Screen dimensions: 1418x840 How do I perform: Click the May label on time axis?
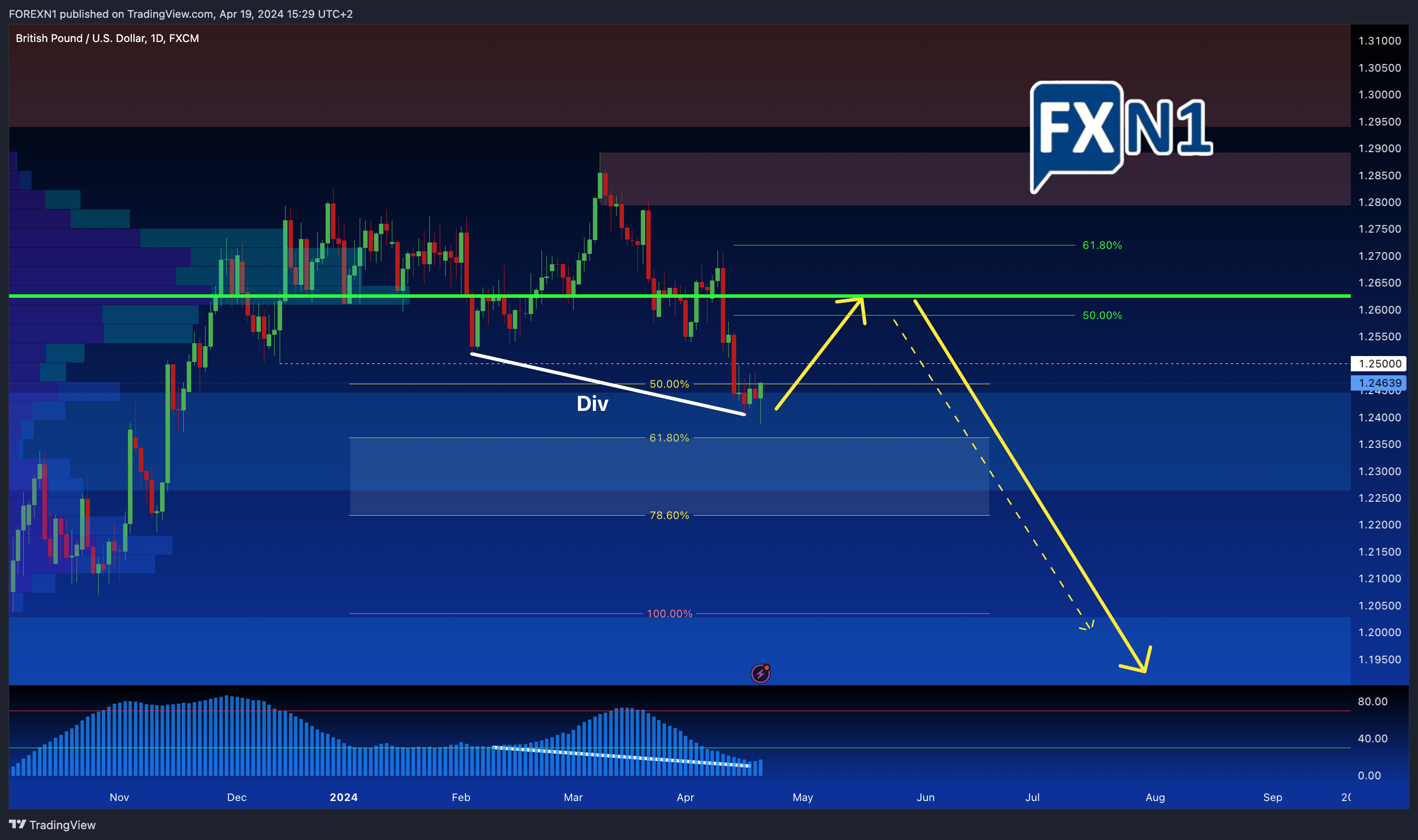coord(803,797)
